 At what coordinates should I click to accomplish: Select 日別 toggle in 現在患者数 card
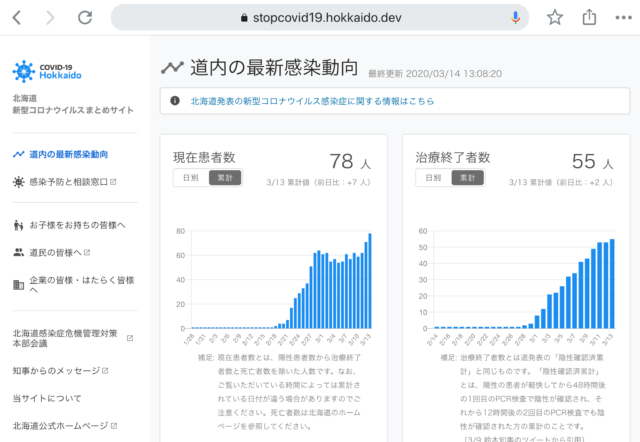tap(189, 178)
